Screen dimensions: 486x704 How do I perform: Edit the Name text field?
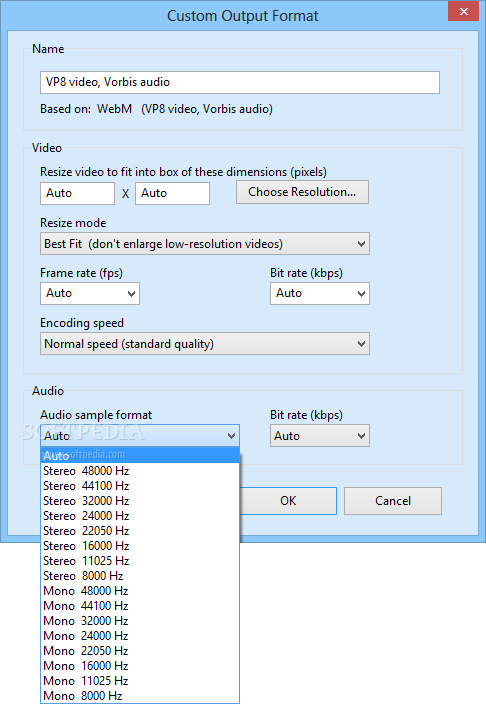(240, 82)
